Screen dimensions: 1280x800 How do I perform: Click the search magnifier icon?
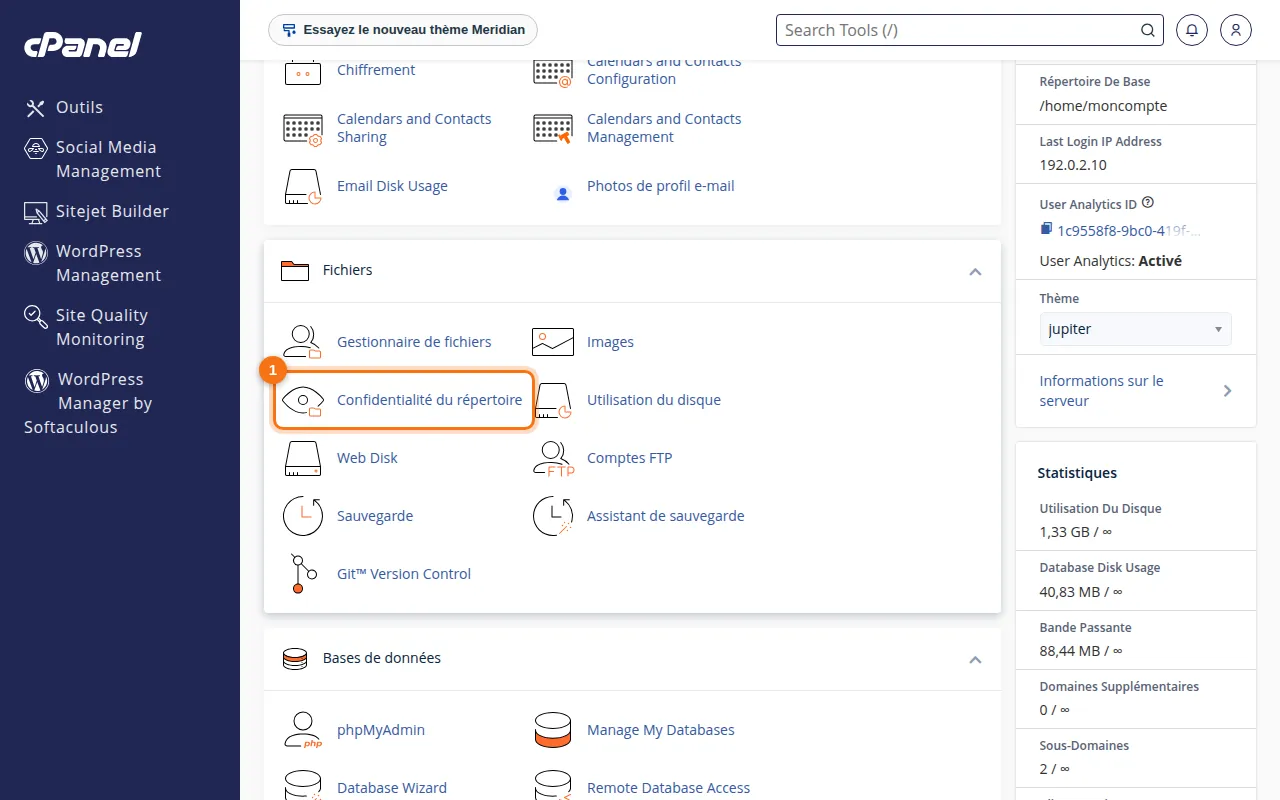point(1148,30)
